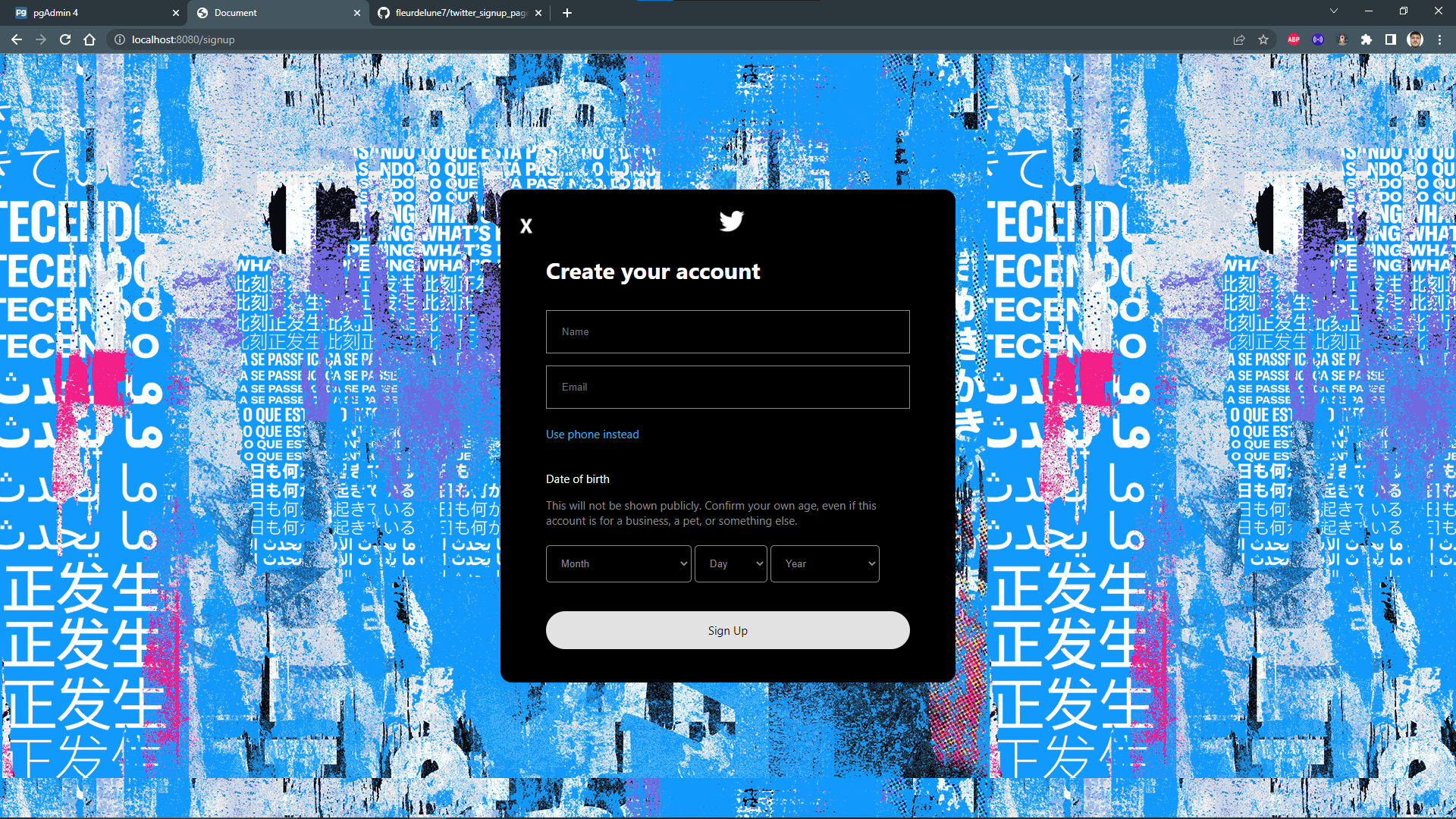
Task: Switch to the pgAdmin 4 tab
Action: [91, 12]
